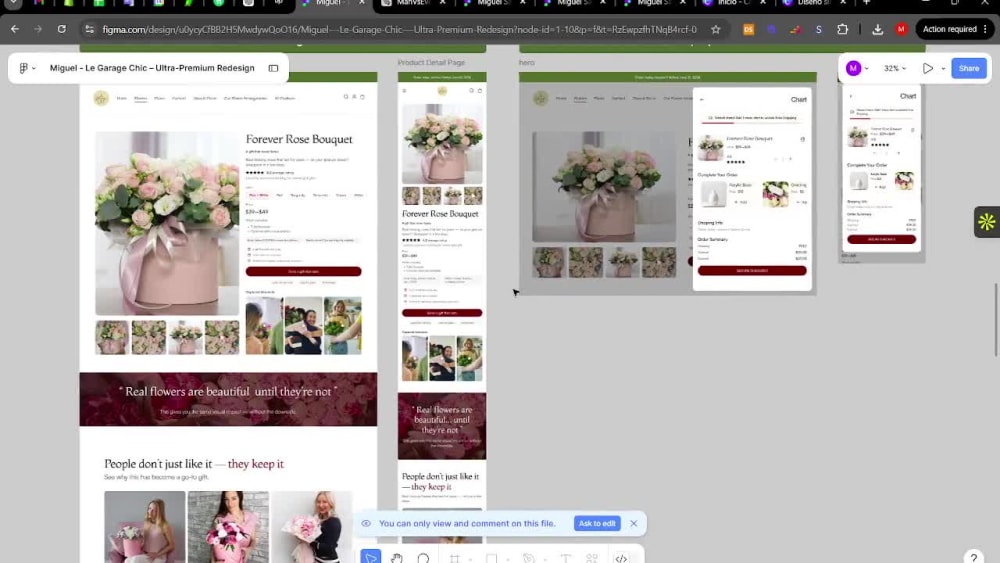The width and height of the screenshot is (1000, 563).
Task: Select the Hand tool
Action: pos(397,558)
